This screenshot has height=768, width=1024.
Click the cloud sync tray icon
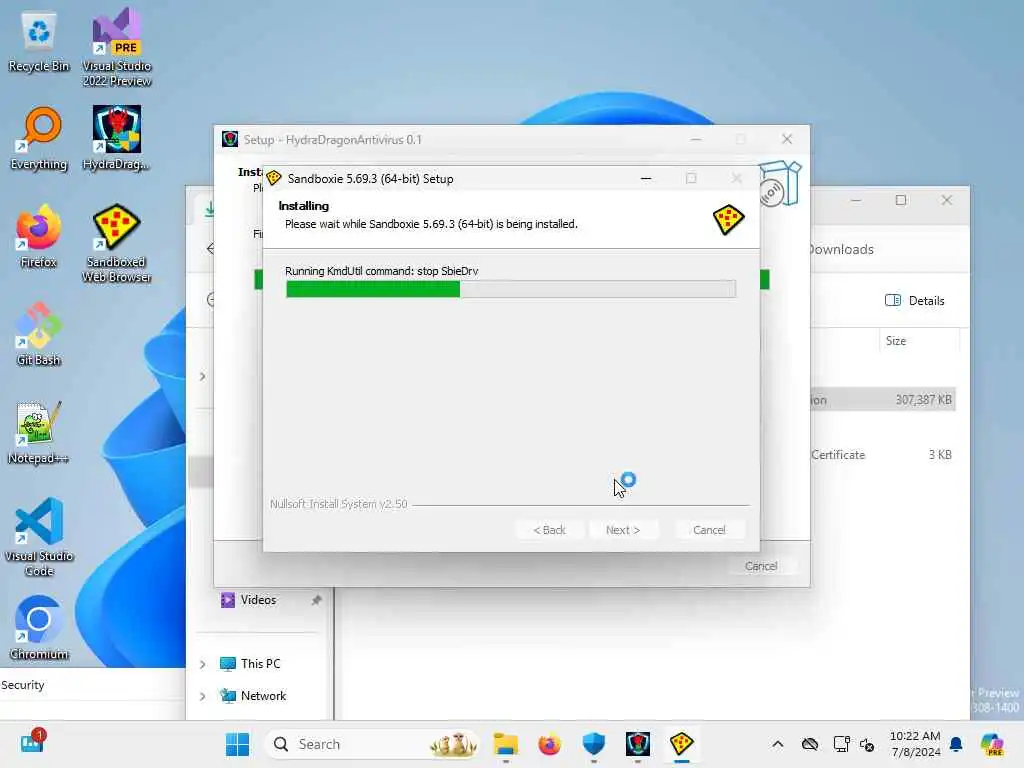pyautogui.click(x=810, y=744)
